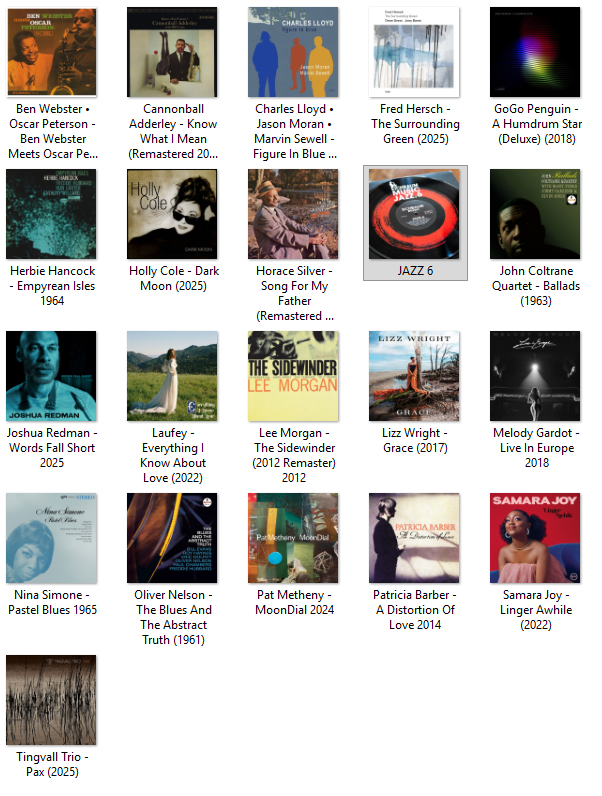Select the highlighted JAZZ 6 folder

click(415, 223)
